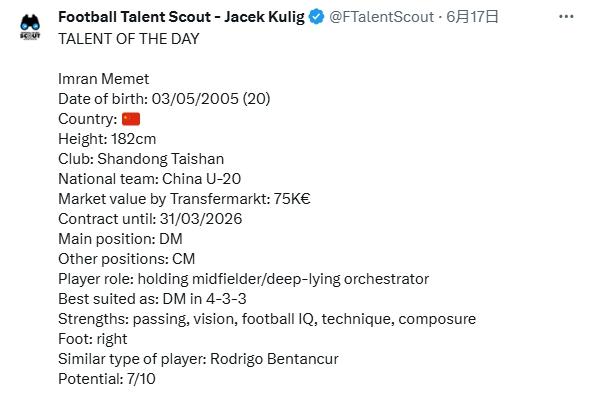Open Football Talent Scout - Jacek Kulig profile name
This screenshot has width=591, height=401.
(x=181, y=17)
